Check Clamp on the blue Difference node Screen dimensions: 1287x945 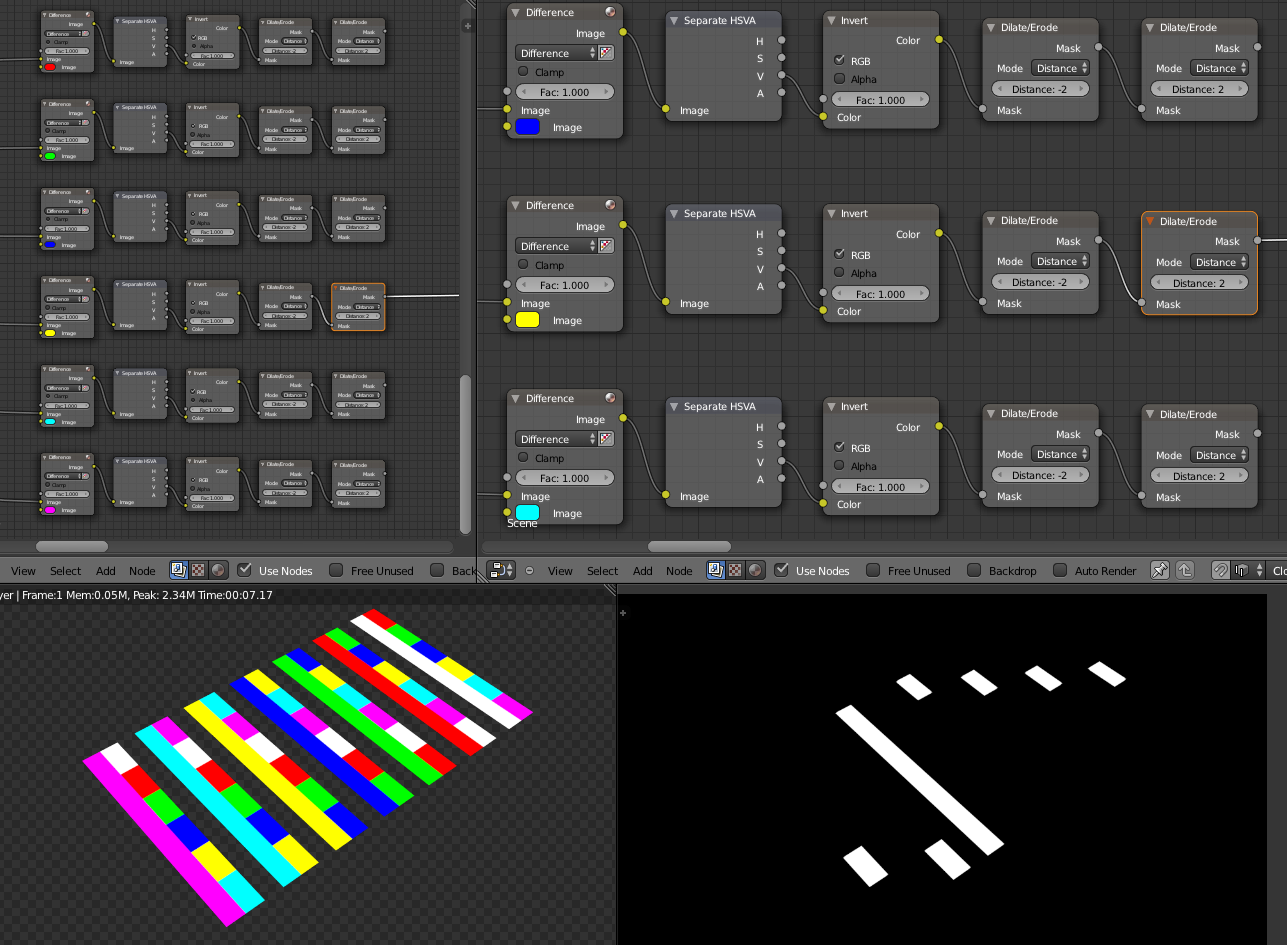523,72
